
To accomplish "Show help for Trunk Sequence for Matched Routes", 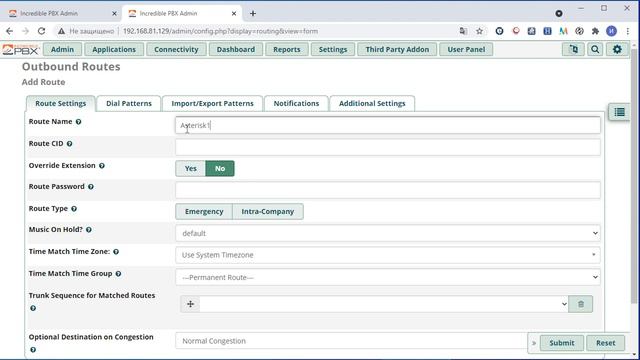I will click(33, 308).
